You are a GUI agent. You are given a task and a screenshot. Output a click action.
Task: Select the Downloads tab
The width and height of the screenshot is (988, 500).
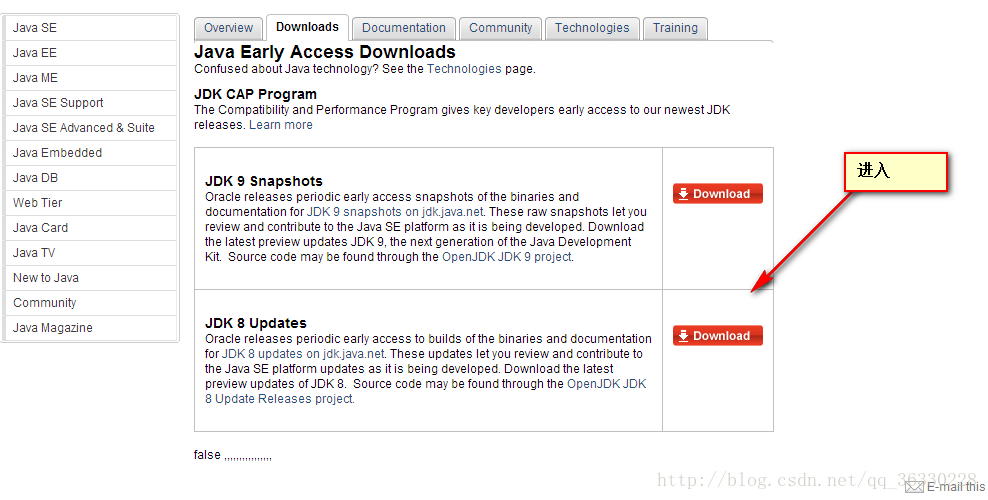[x=307, y=27]
